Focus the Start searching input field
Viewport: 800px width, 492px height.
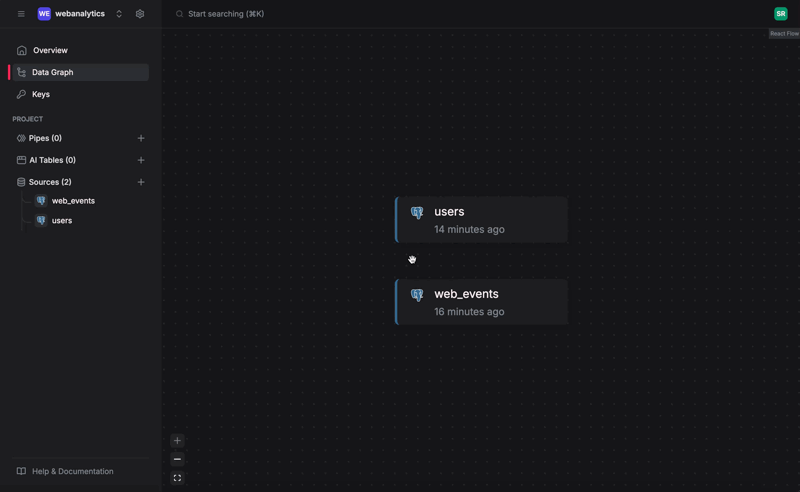pyautogui.click(x=226, y=14)
